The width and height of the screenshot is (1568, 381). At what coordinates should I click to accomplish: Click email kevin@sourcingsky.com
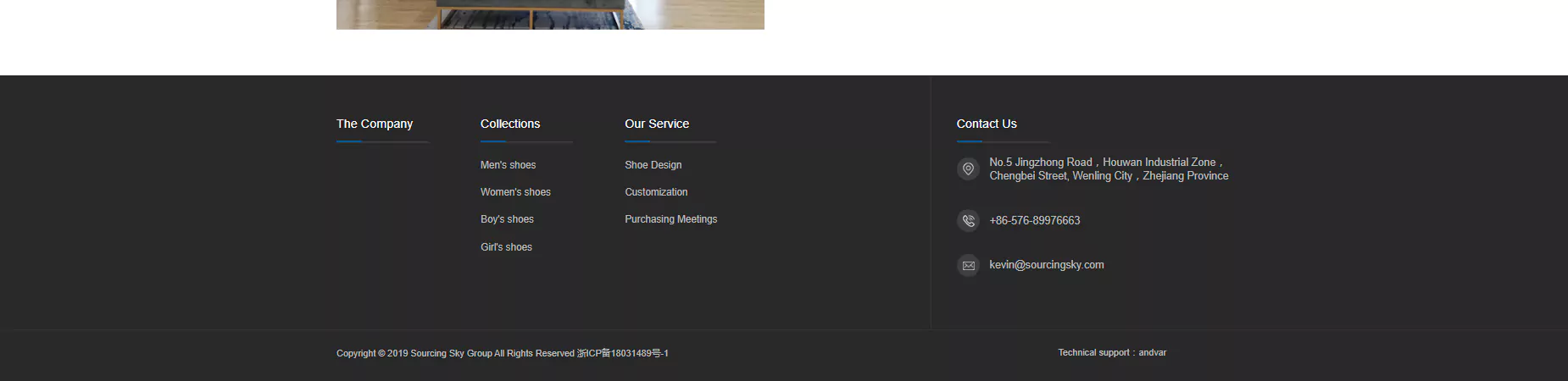1047,265
